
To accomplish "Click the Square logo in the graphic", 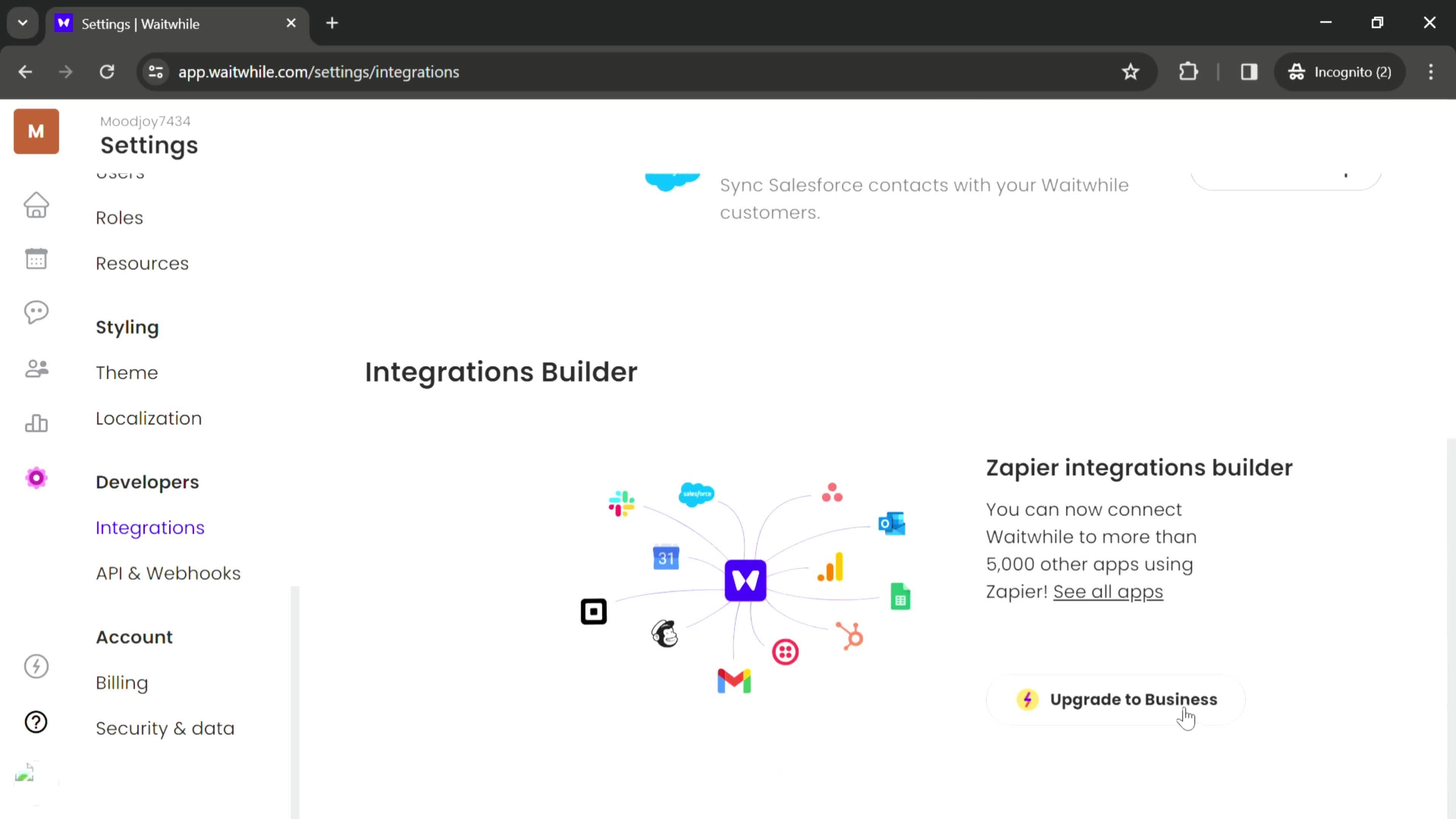I will pos(593,612).
